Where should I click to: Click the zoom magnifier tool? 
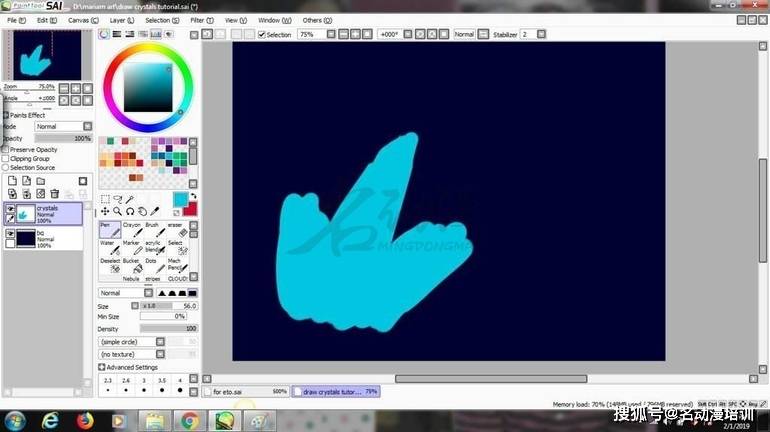(117, 211)
